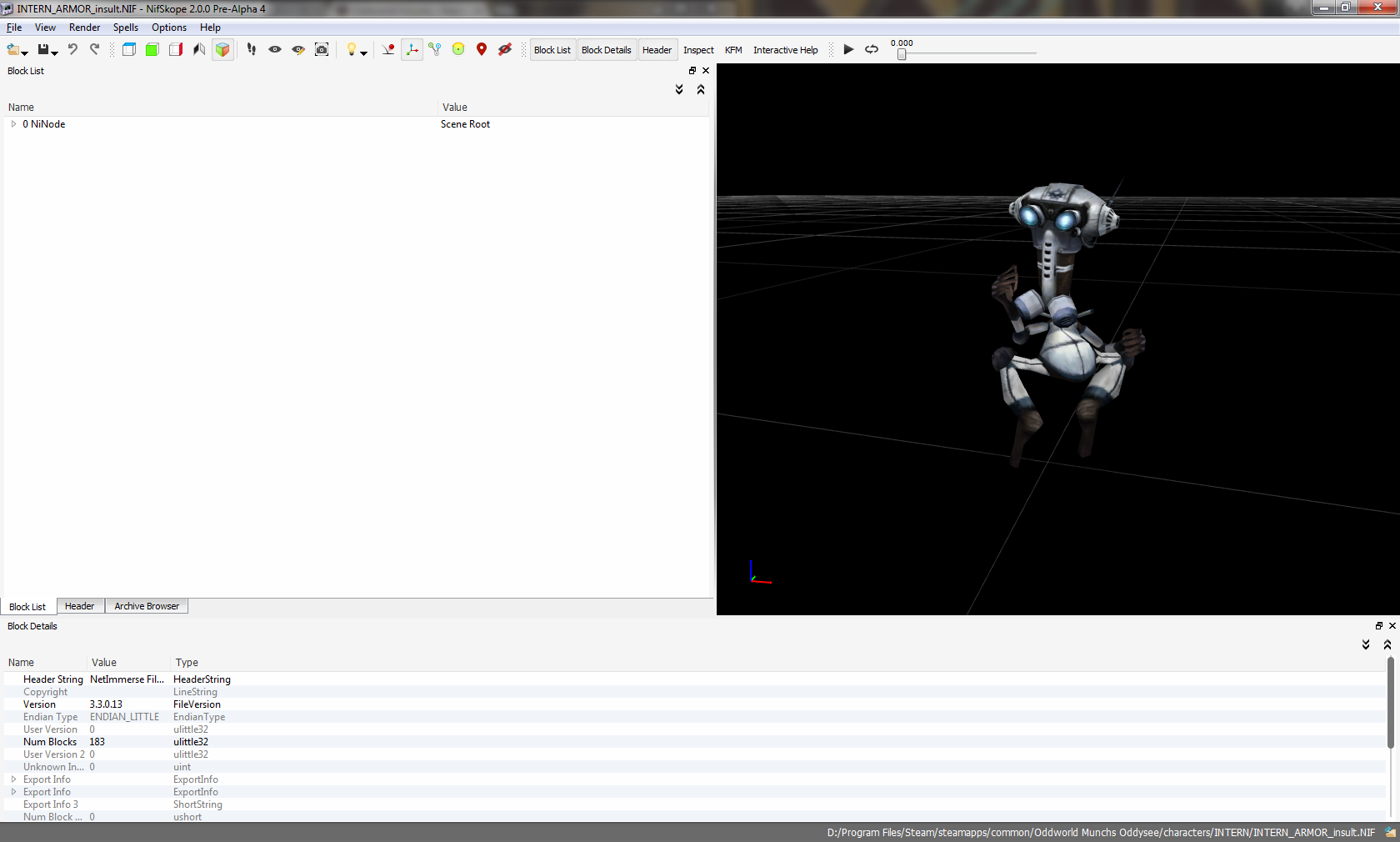
Task: Switch to the Archive Browser tab
Action: [x=147, y=606]
